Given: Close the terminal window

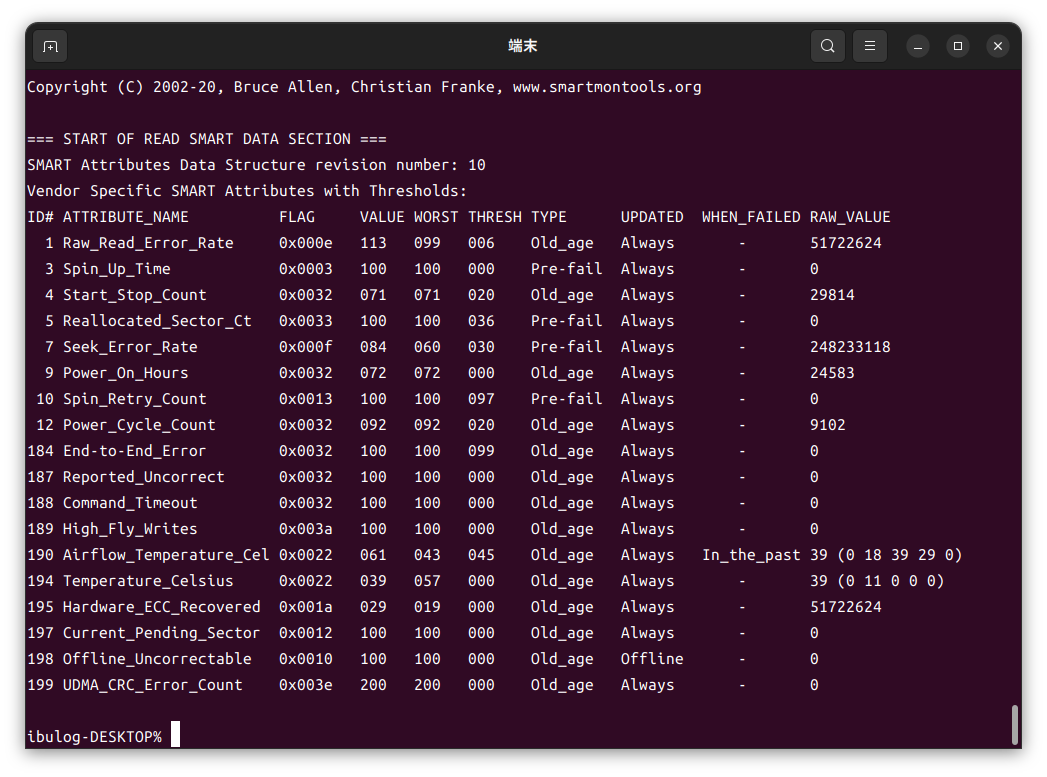Looking at the screenshot, I should tap(997, 46).
